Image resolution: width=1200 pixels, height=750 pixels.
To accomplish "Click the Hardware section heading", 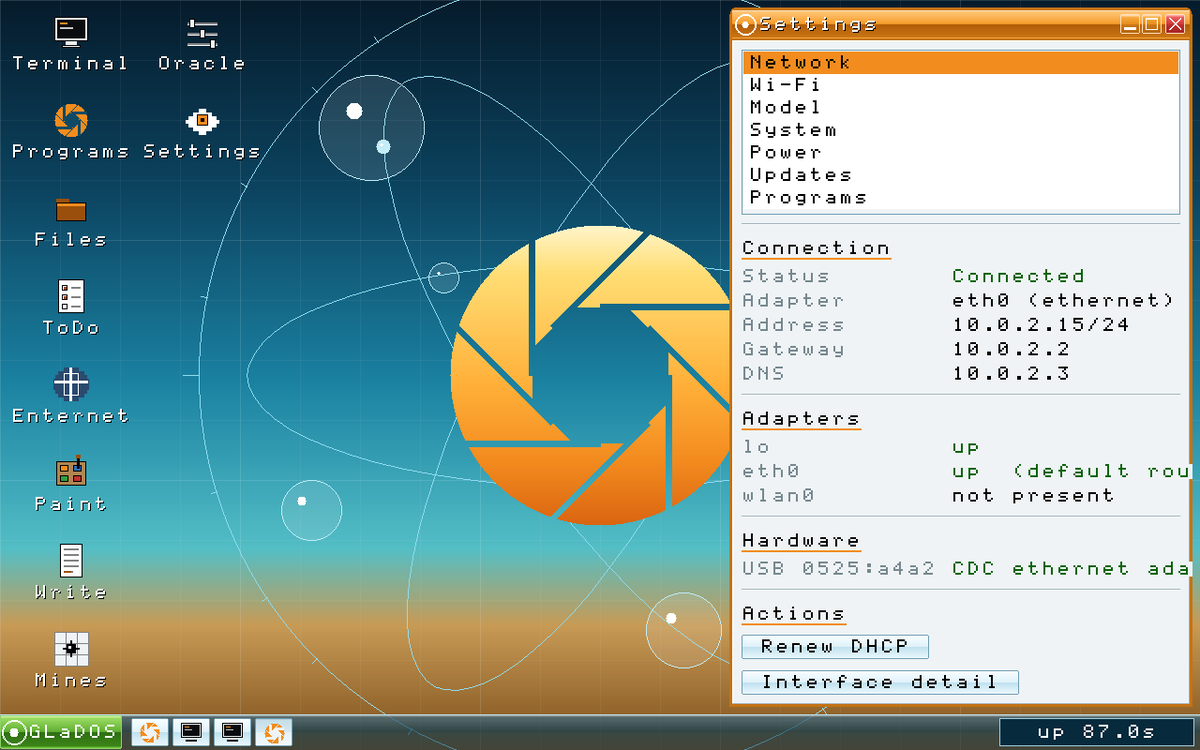I will [x=801, y=541].
